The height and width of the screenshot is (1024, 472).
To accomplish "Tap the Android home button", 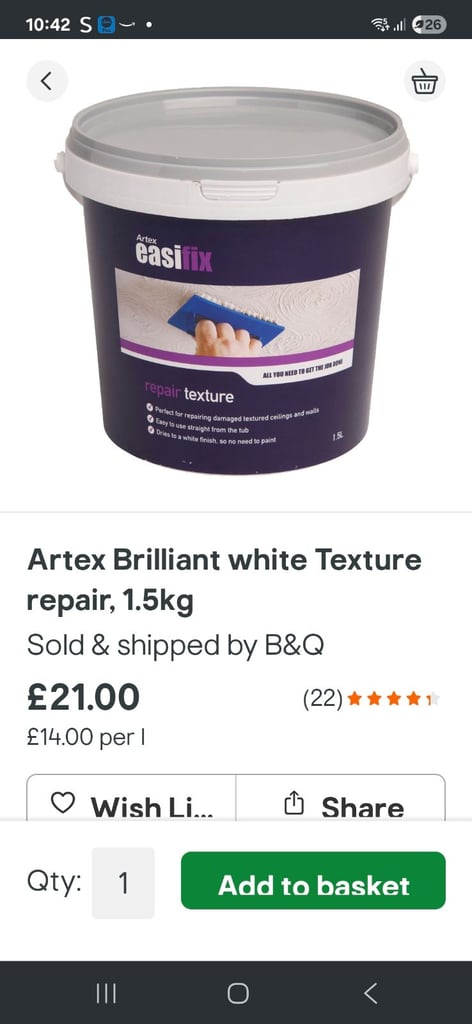I will [238, 993].
